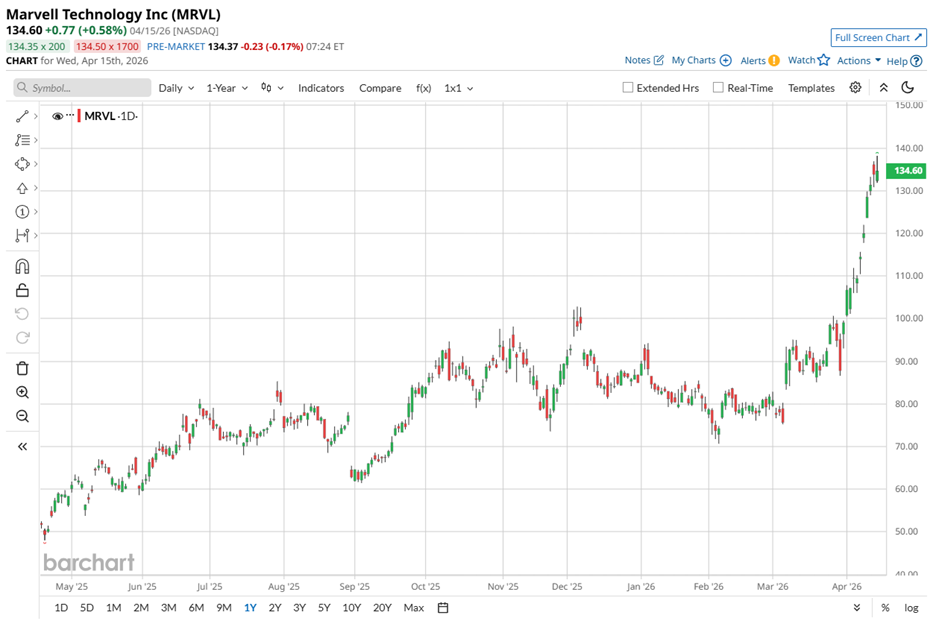Viewport: 936px width, 624px height.
Task: Open the Daily frequency dropdown
Action: pos(176,88)
